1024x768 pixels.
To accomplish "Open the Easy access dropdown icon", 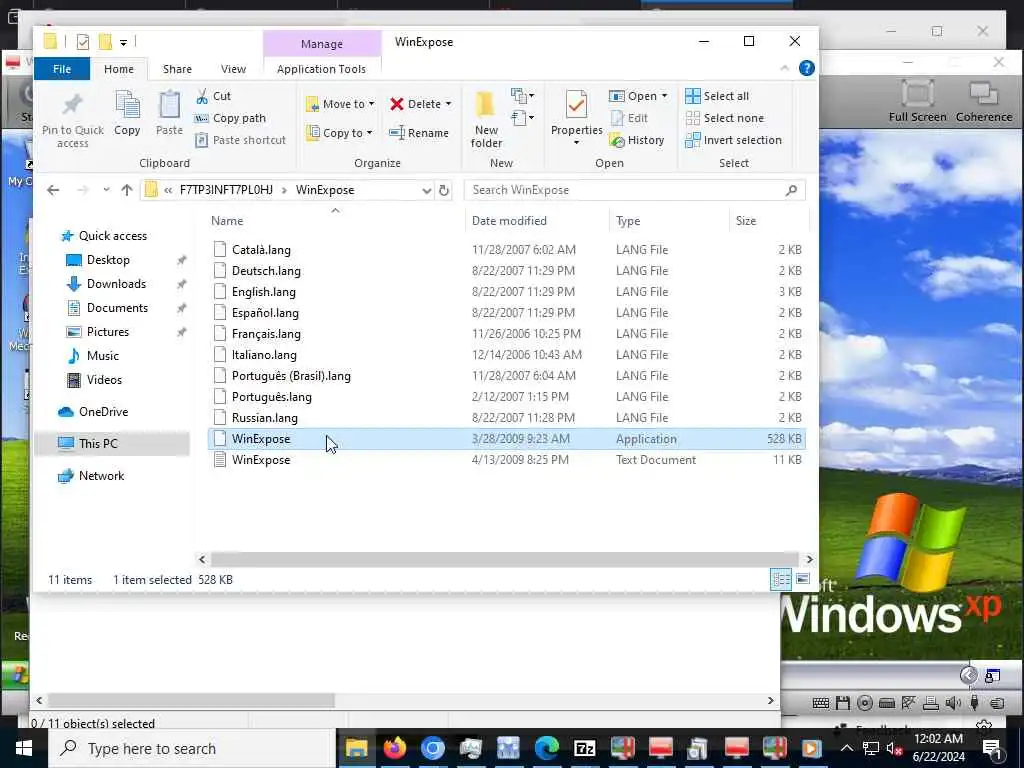I will coord(522,118).
